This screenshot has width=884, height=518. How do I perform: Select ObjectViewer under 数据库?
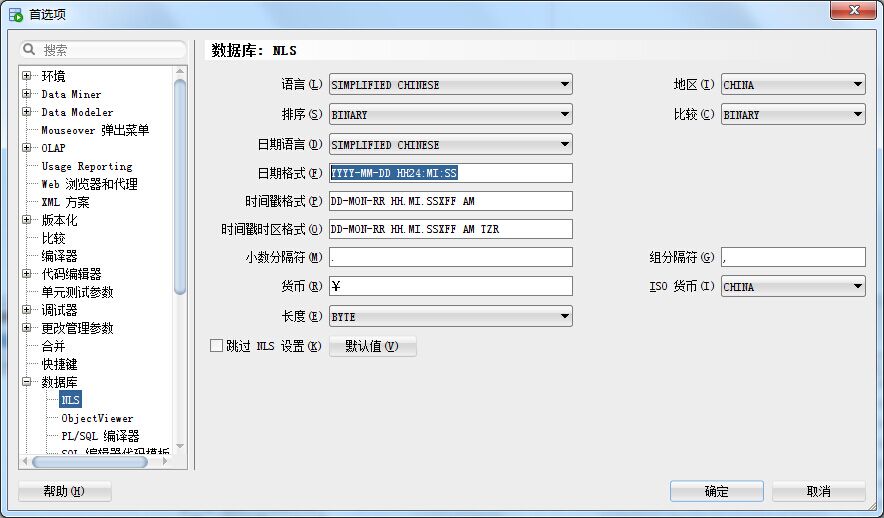98,418
